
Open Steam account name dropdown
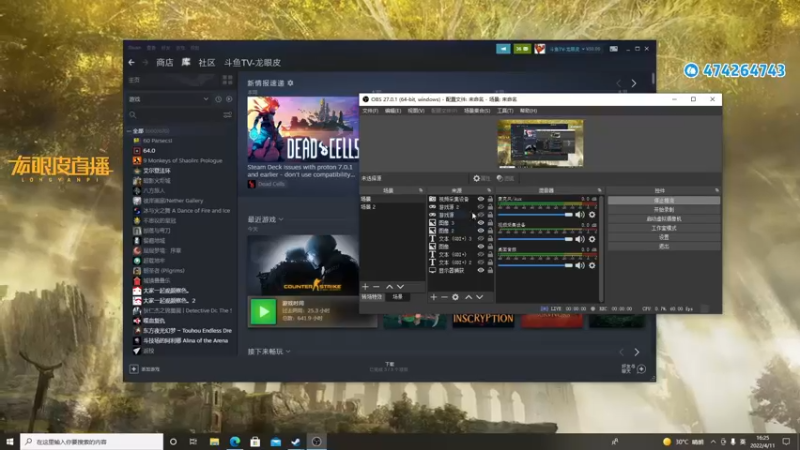(x=575, y=49)
